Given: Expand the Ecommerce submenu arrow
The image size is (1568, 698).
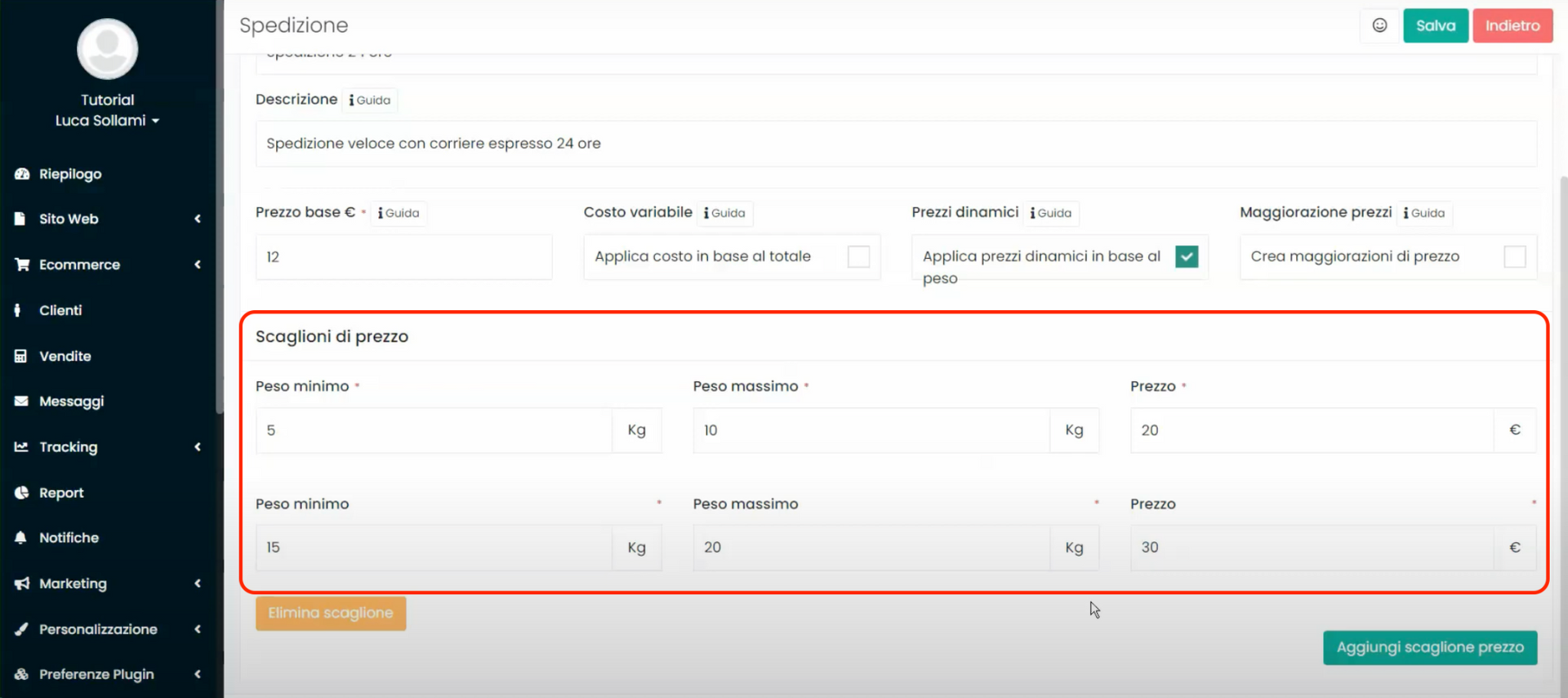Looking at the screenshot, I should click(197, 265).
